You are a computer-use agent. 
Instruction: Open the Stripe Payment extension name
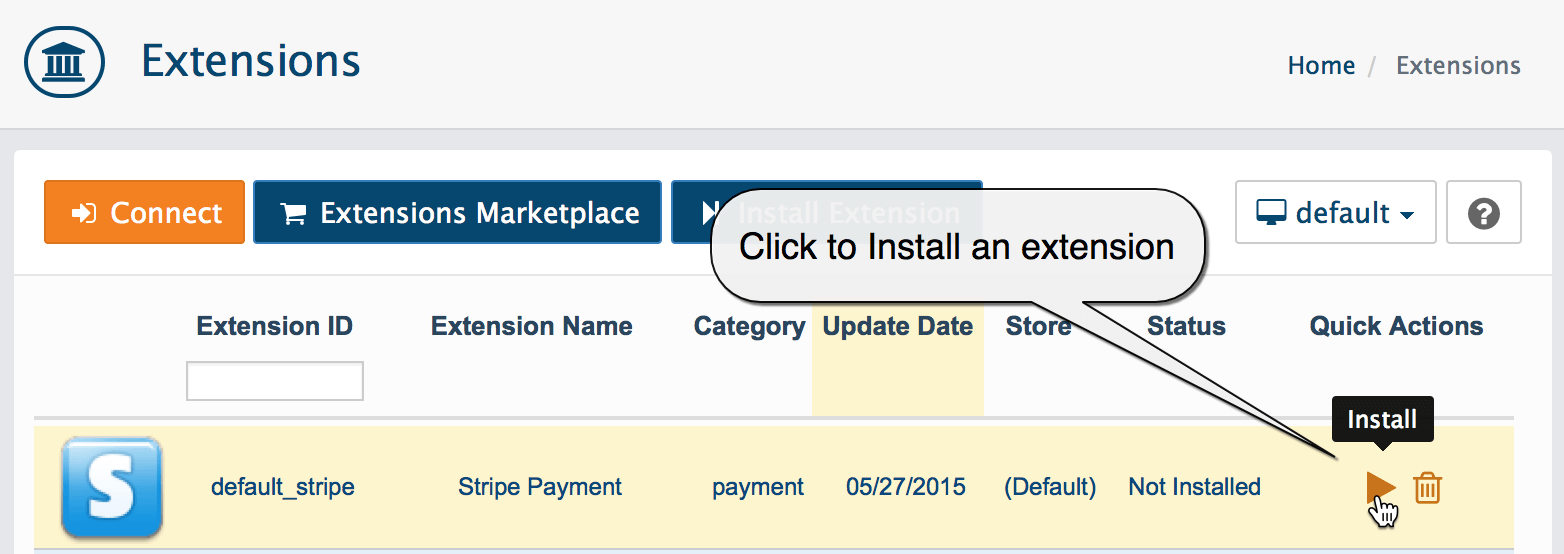click(540, 487)
